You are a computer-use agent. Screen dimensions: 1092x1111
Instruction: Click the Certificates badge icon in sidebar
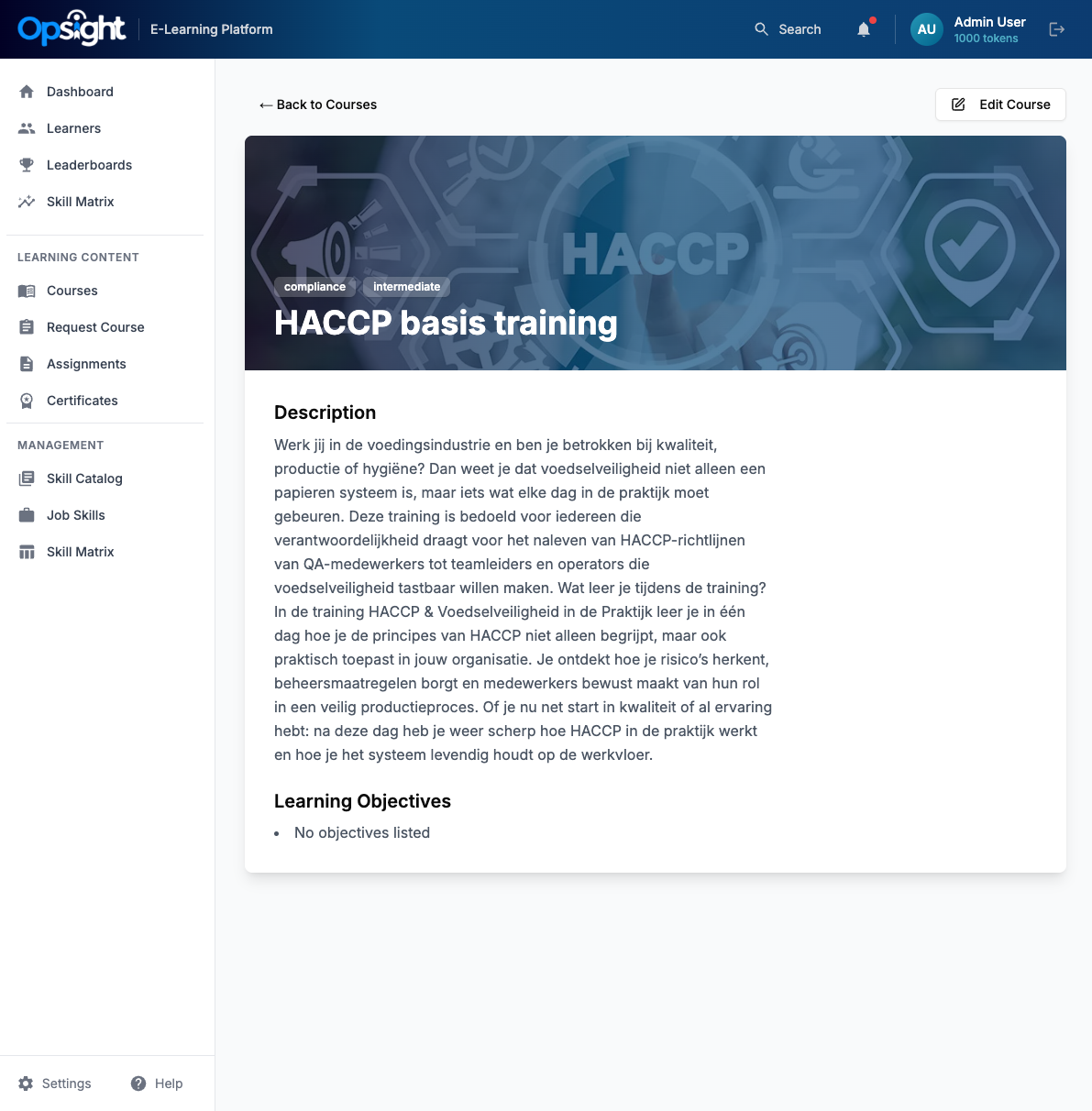point(27,401)
